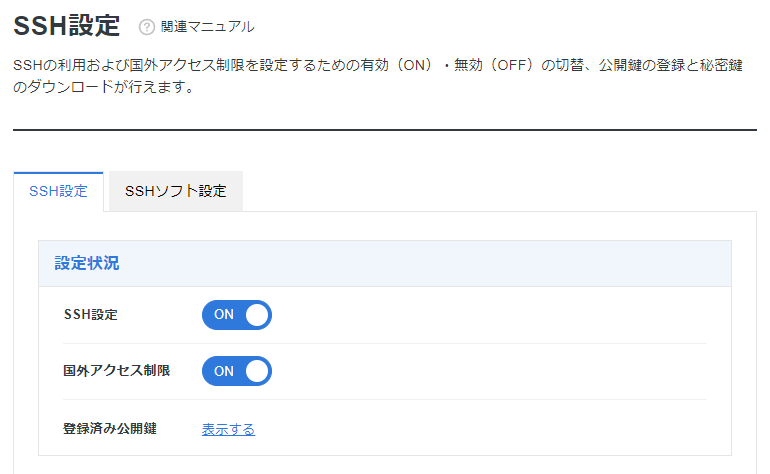Screen dimensions: 770x474
Task: Switch to the SSHソフト設定 tab
Action: [x=176, y=191]
